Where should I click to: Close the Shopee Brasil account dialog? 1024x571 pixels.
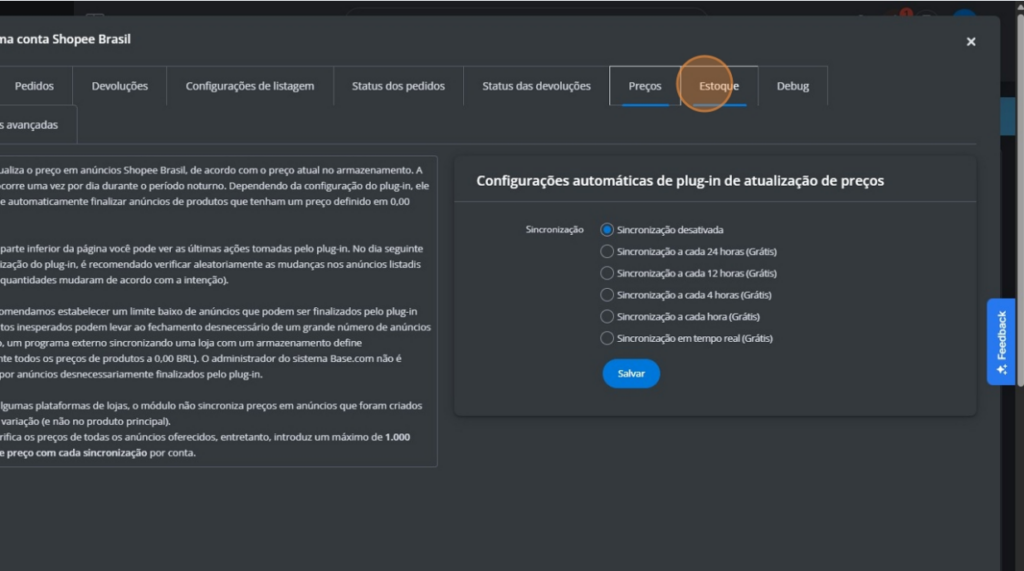970,42
